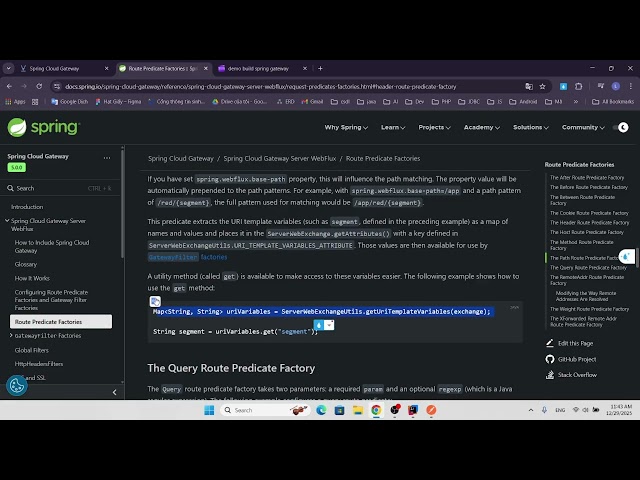Follow the GatewayFilter factories link
640x480 pixels.
click(x=187, y=257)
